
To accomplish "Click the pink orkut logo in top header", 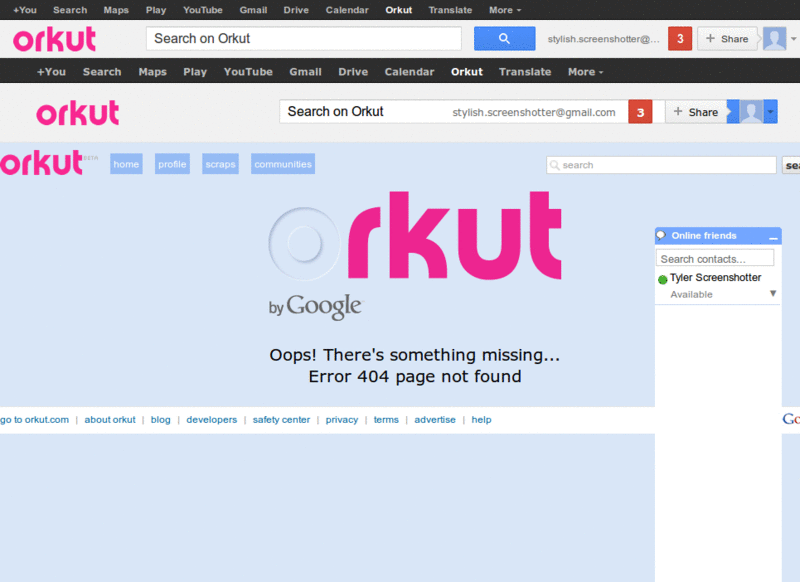I will pyautogui.click(x=55, y=39).
